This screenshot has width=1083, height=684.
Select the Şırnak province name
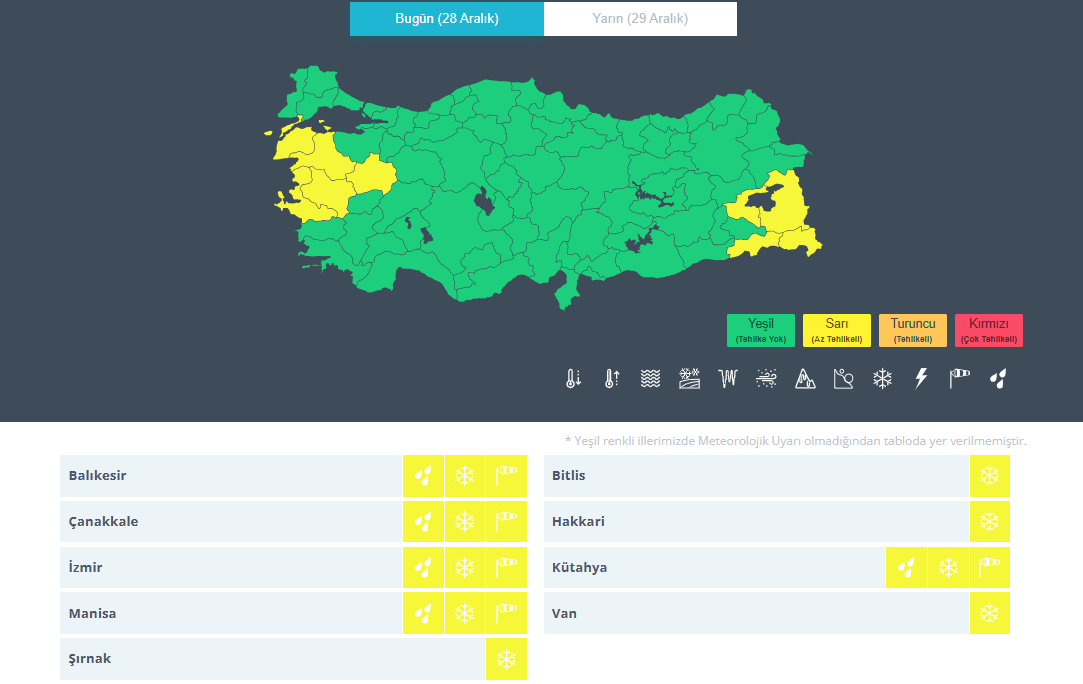coord(90,658)
